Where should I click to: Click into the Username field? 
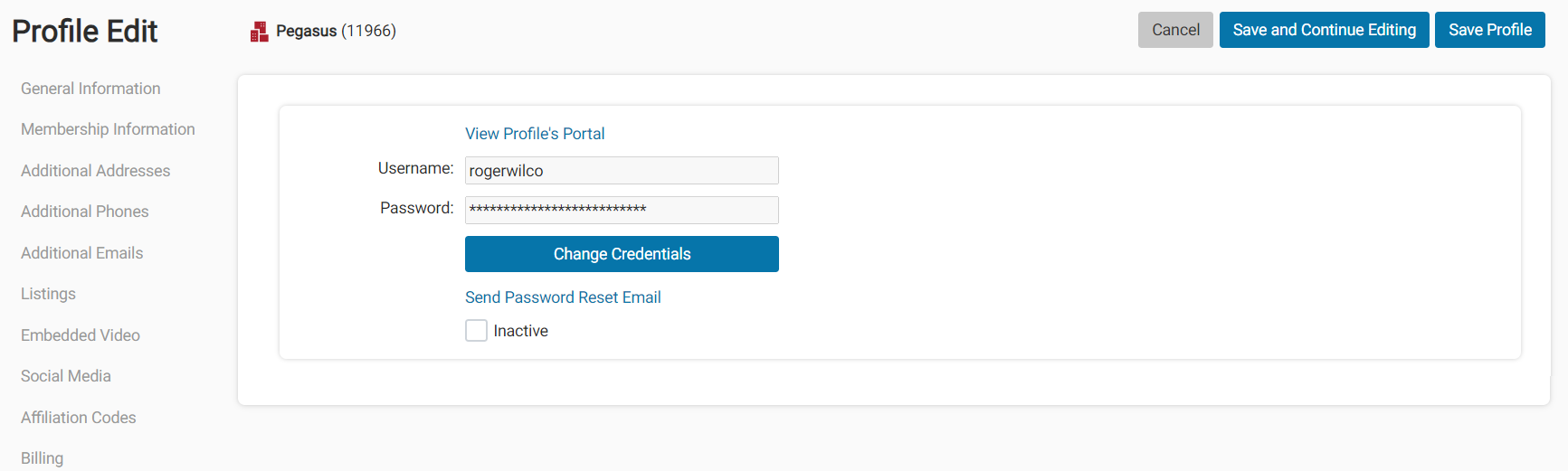click(622, 171)
